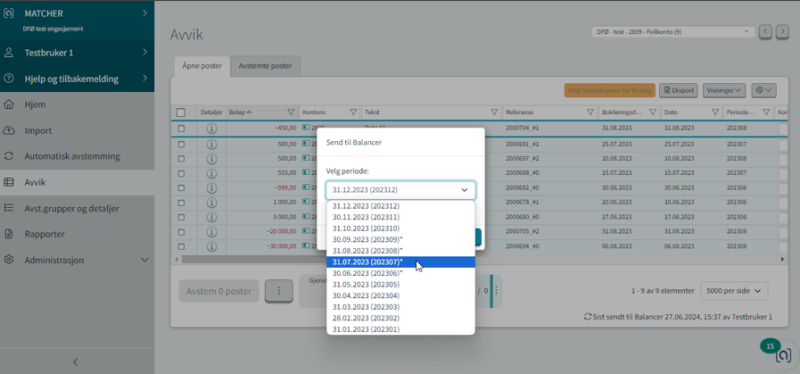Image resolution: width=800 pixels, height=374 pixels.
Task: Open the 5000 per side page size dropdown
Action: click(734, 291)
